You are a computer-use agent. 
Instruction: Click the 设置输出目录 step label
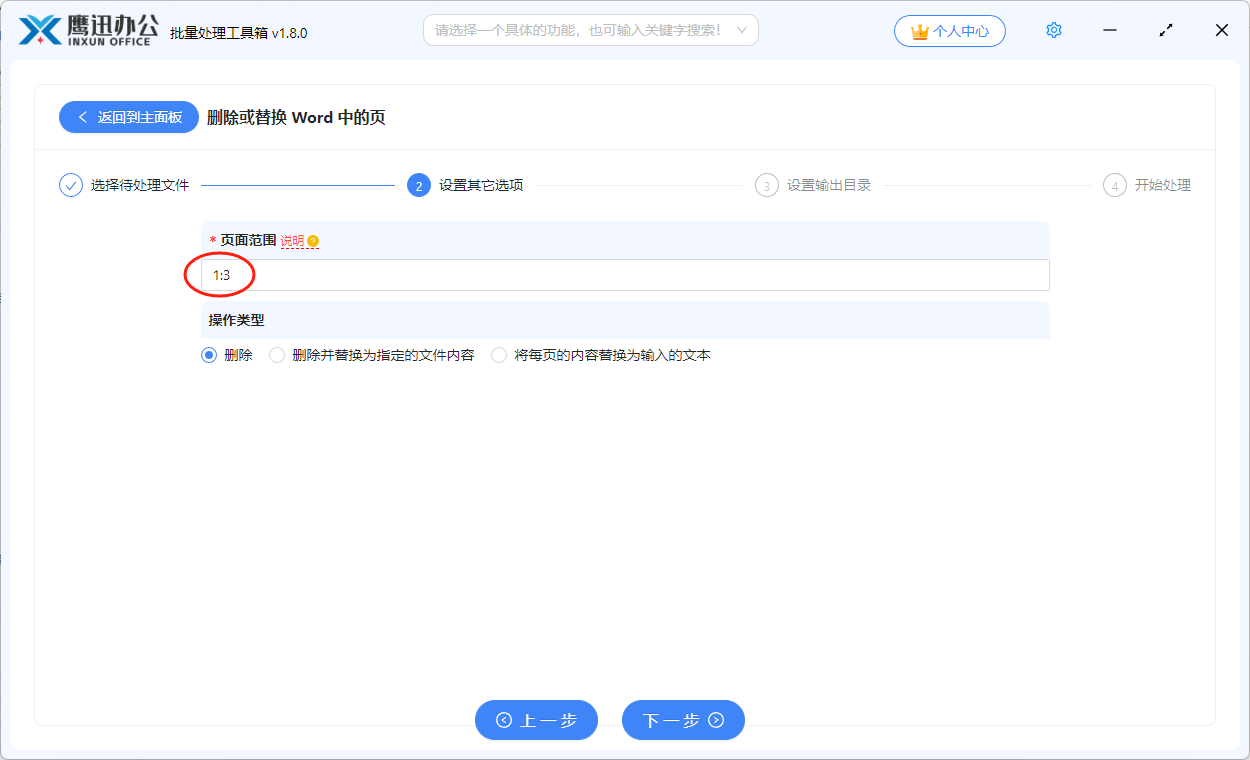coord(829,185)
